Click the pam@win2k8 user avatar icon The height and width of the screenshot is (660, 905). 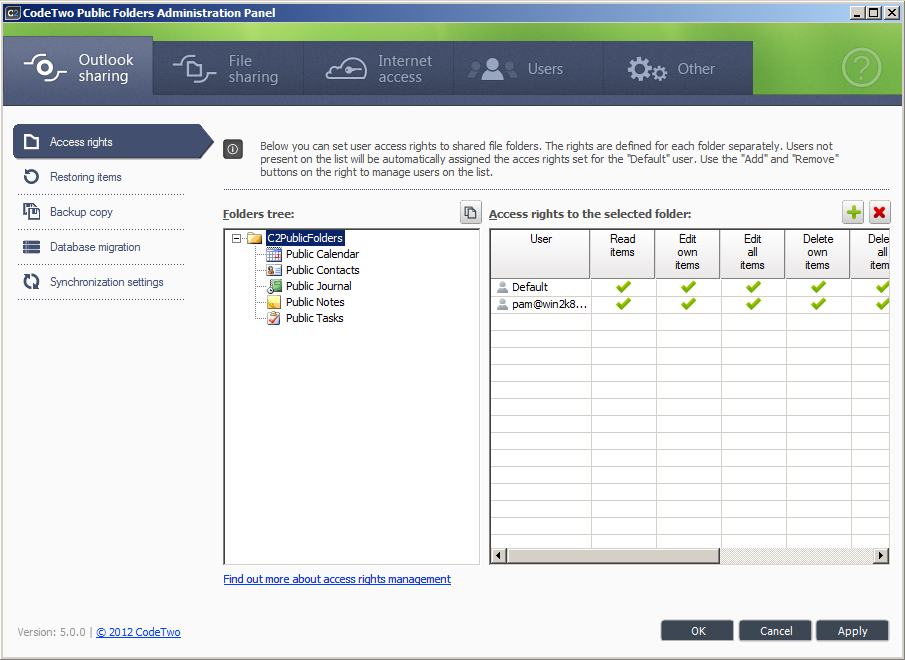pos(502,304)
